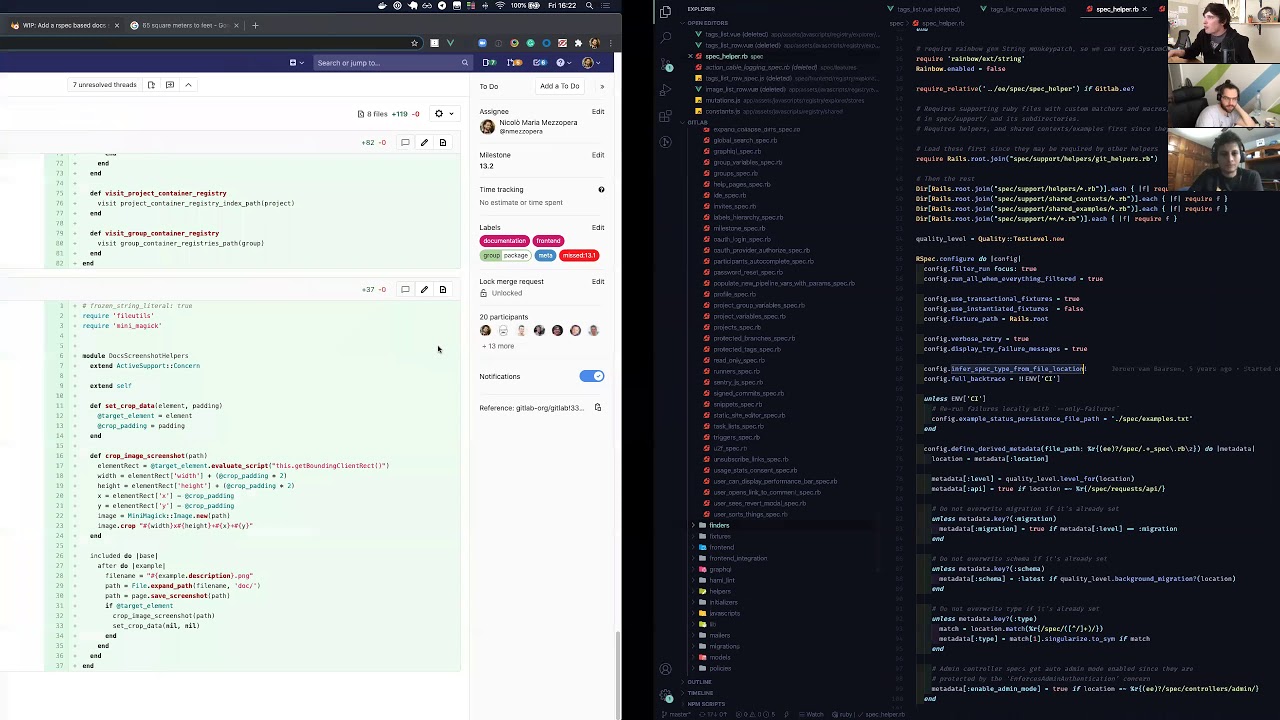Expand the finders folder in Explorer

point(719,525)
